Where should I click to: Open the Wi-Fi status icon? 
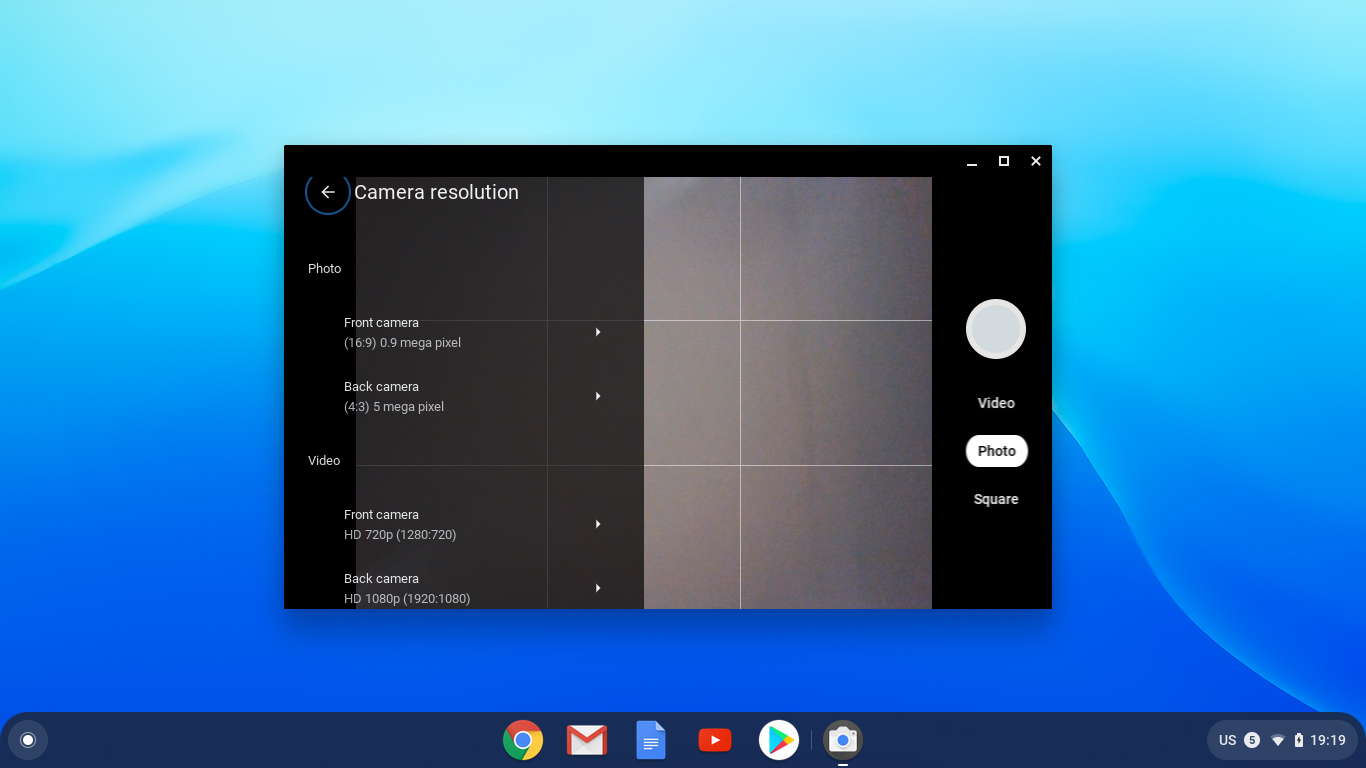[1278, 740]
